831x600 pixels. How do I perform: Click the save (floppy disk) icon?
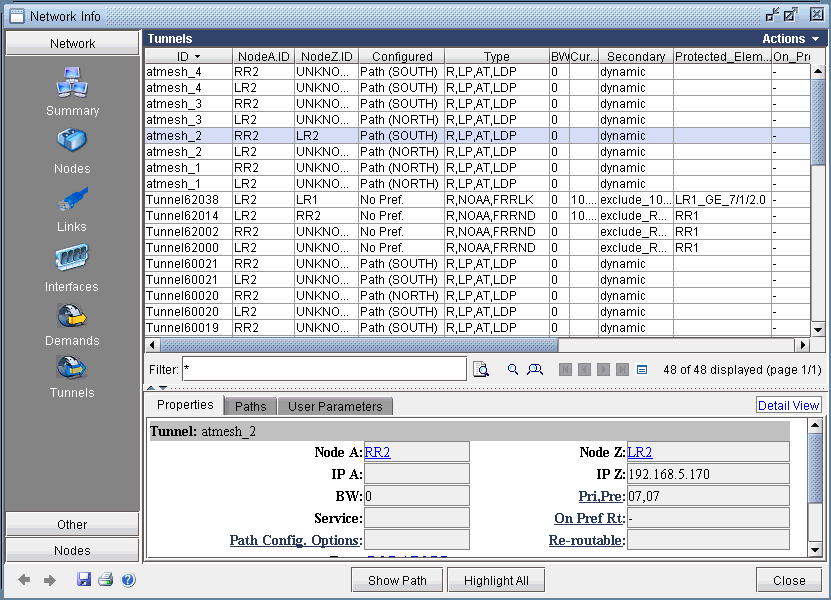pos(85,580)
